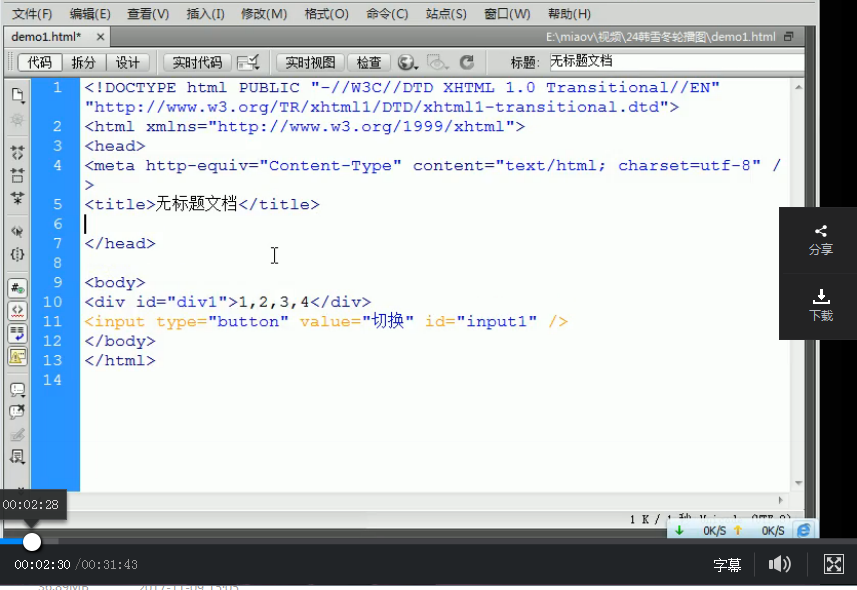Click the <head> tag on line 3
The image size is (857, 590).
(115, 146)
